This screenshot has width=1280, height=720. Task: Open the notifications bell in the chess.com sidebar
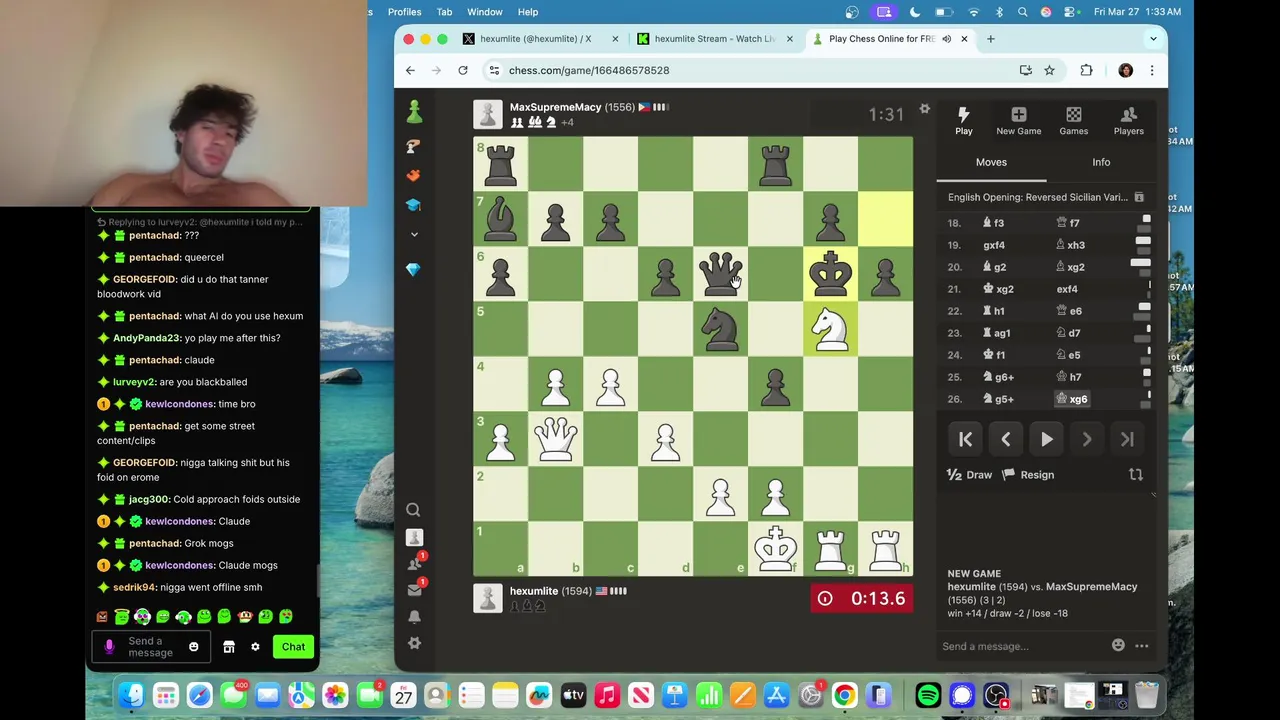click(414, 616)
